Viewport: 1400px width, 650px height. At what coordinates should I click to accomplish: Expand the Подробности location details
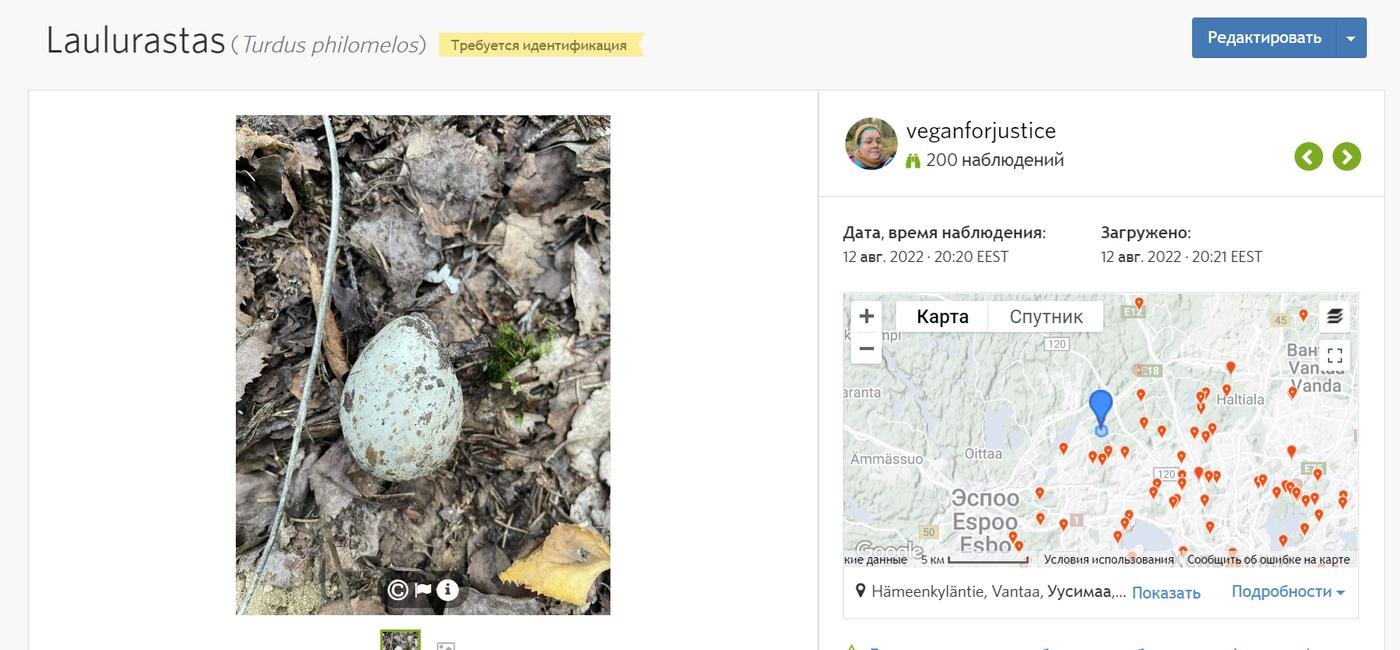pos(1287,592)
